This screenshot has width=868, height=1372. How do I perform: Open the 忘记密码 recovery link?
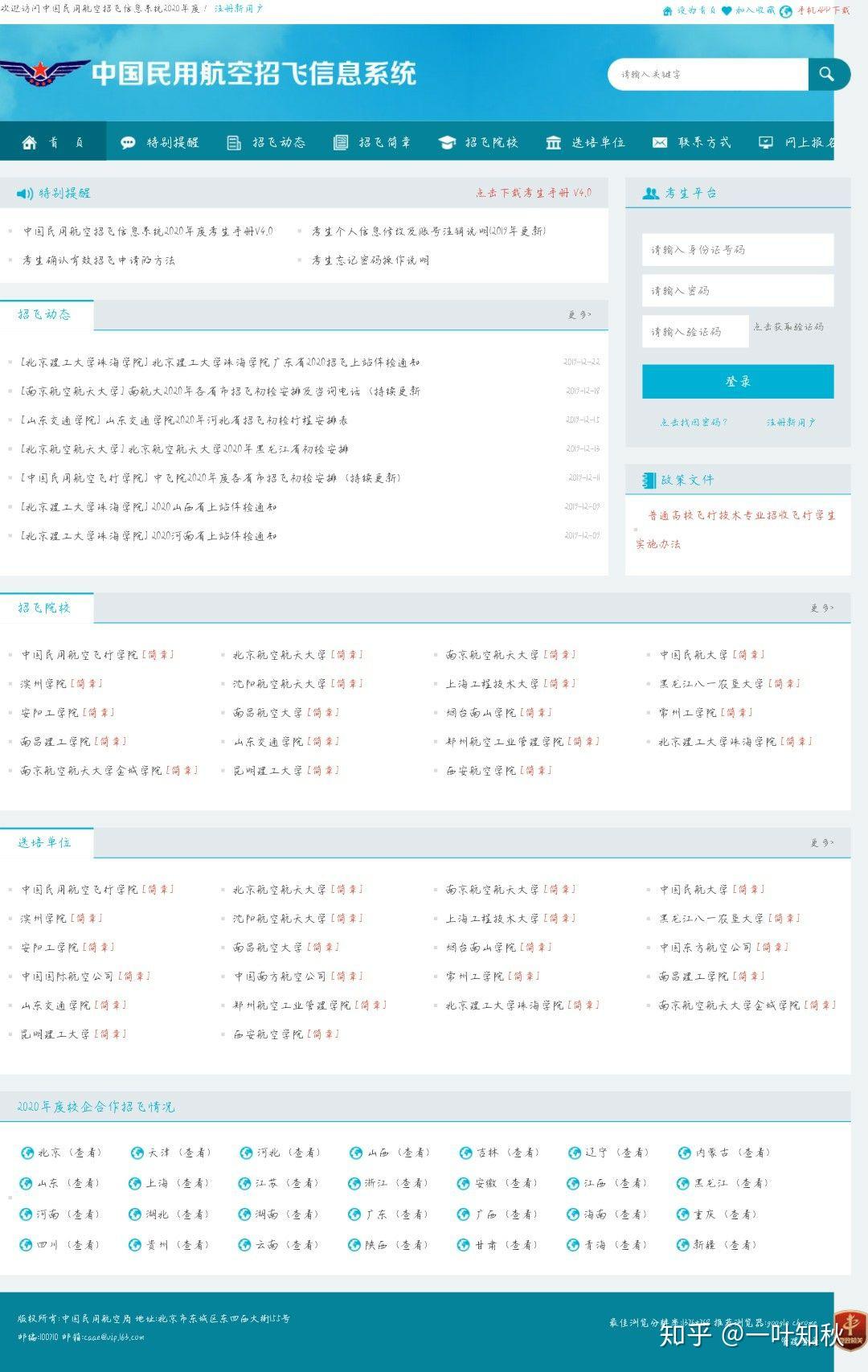[x=694, y=422]
